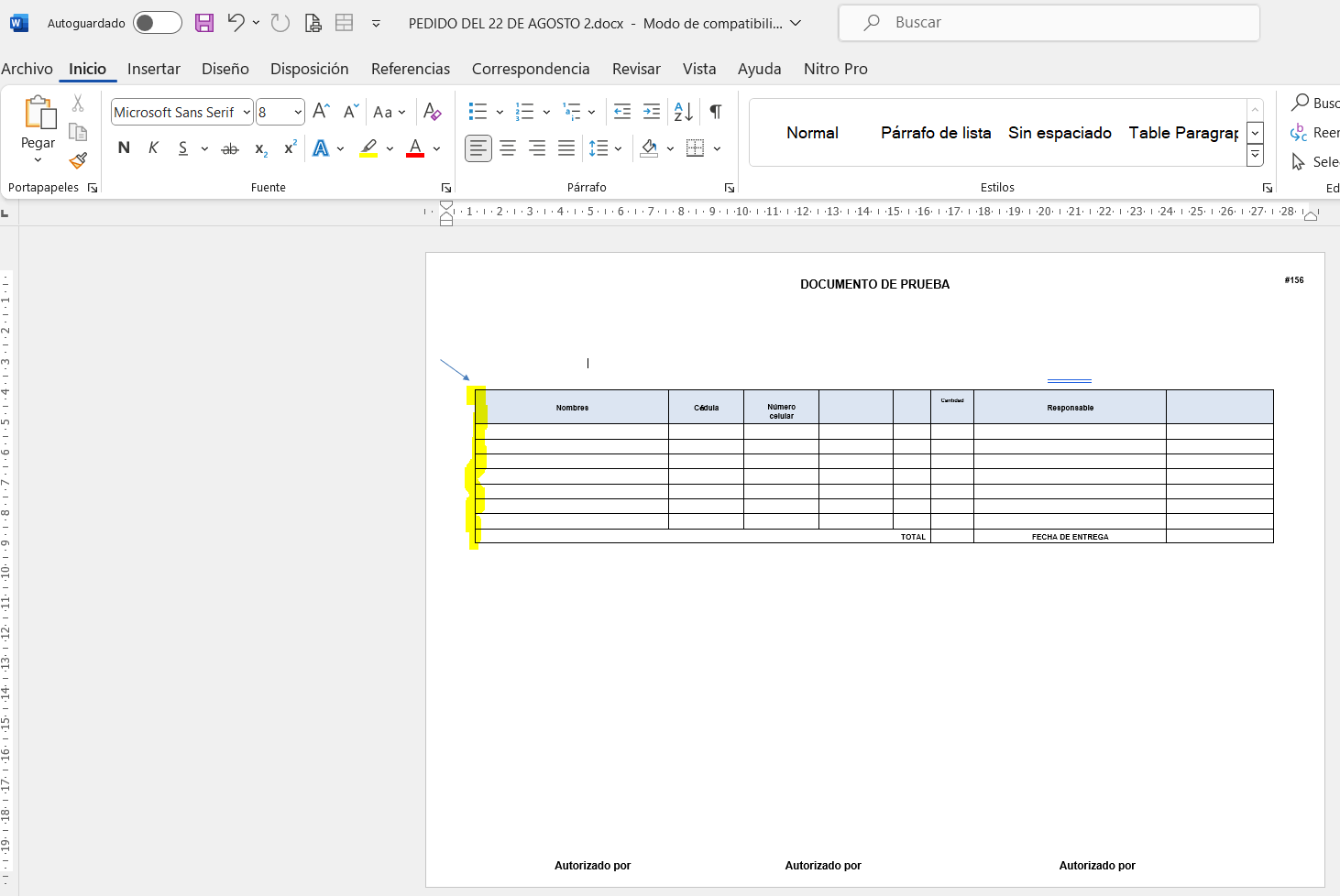
Task: Toggle bold with N button
Action: [124, 148]
